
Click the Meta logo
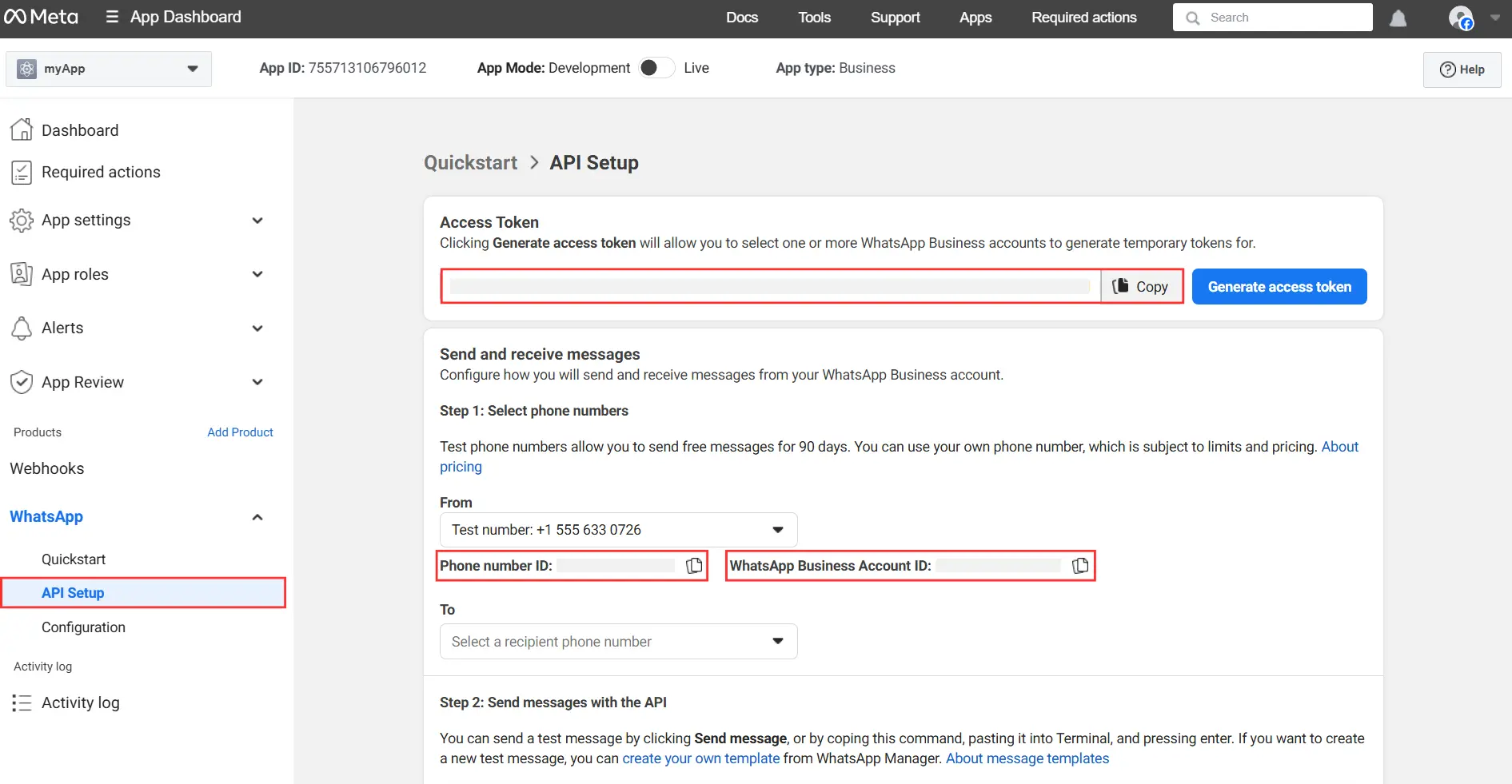41,17
